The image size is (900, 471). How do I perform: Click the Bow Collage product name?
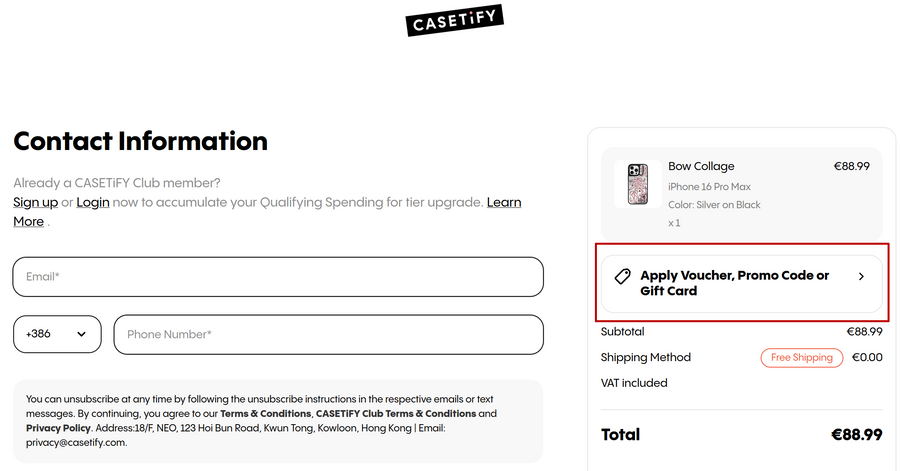point(701,166)
